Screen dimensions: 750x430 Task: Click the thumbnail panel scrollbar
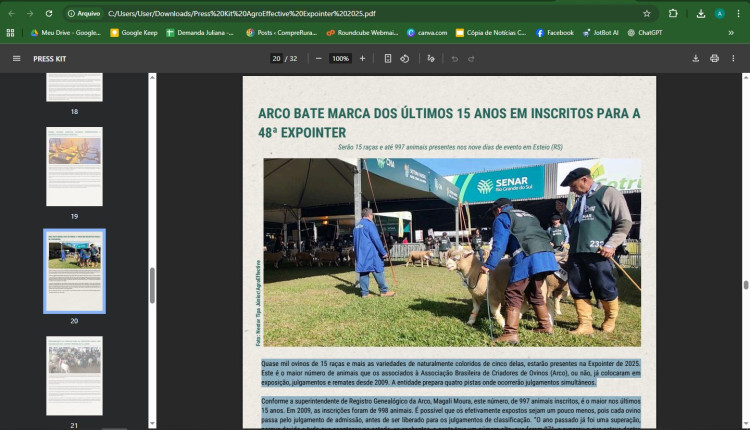pos(152,285)
